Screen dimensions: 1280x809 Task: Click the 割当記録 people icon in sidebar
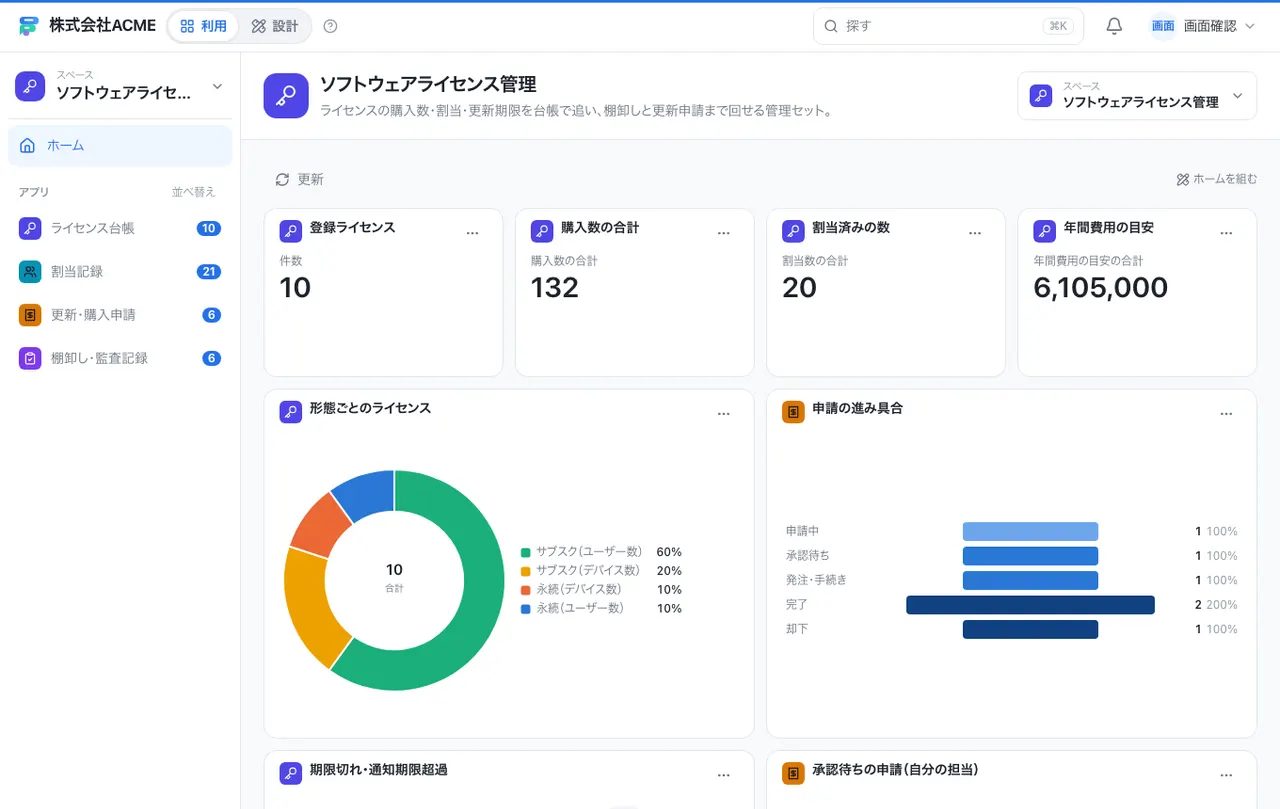coord(30,271)
